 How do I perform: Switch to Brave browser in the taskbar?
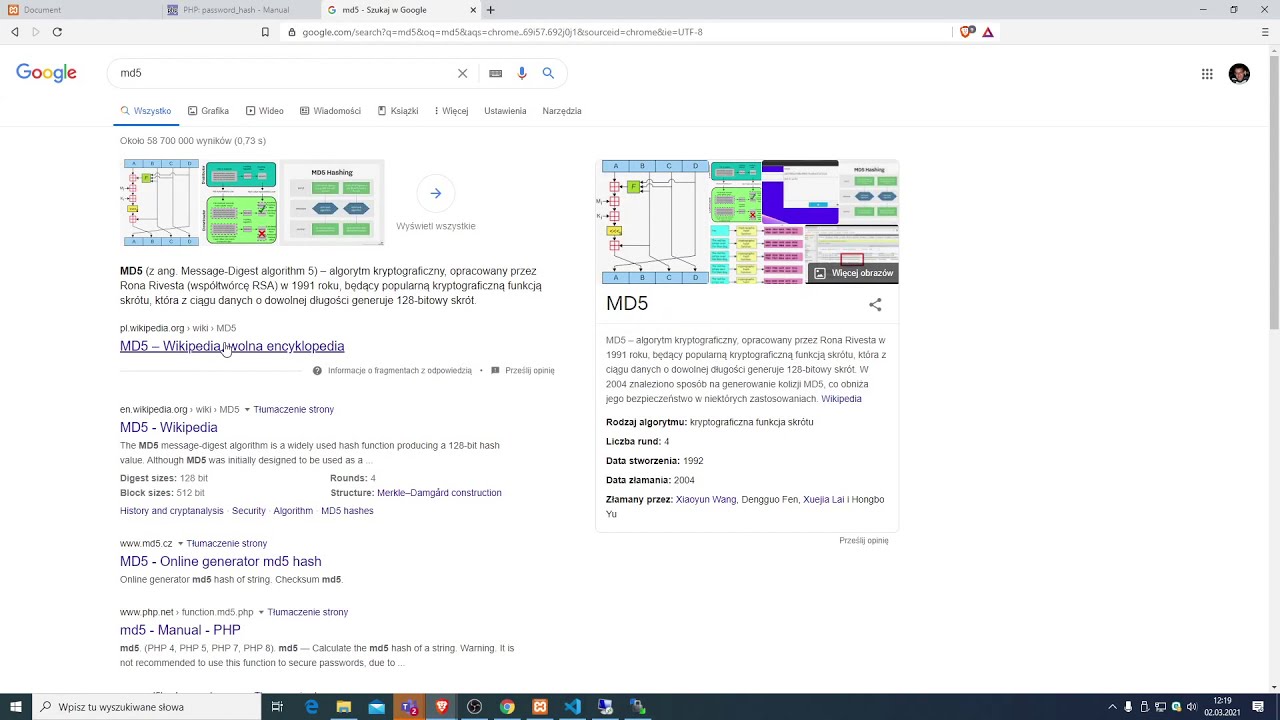(442, 707)
